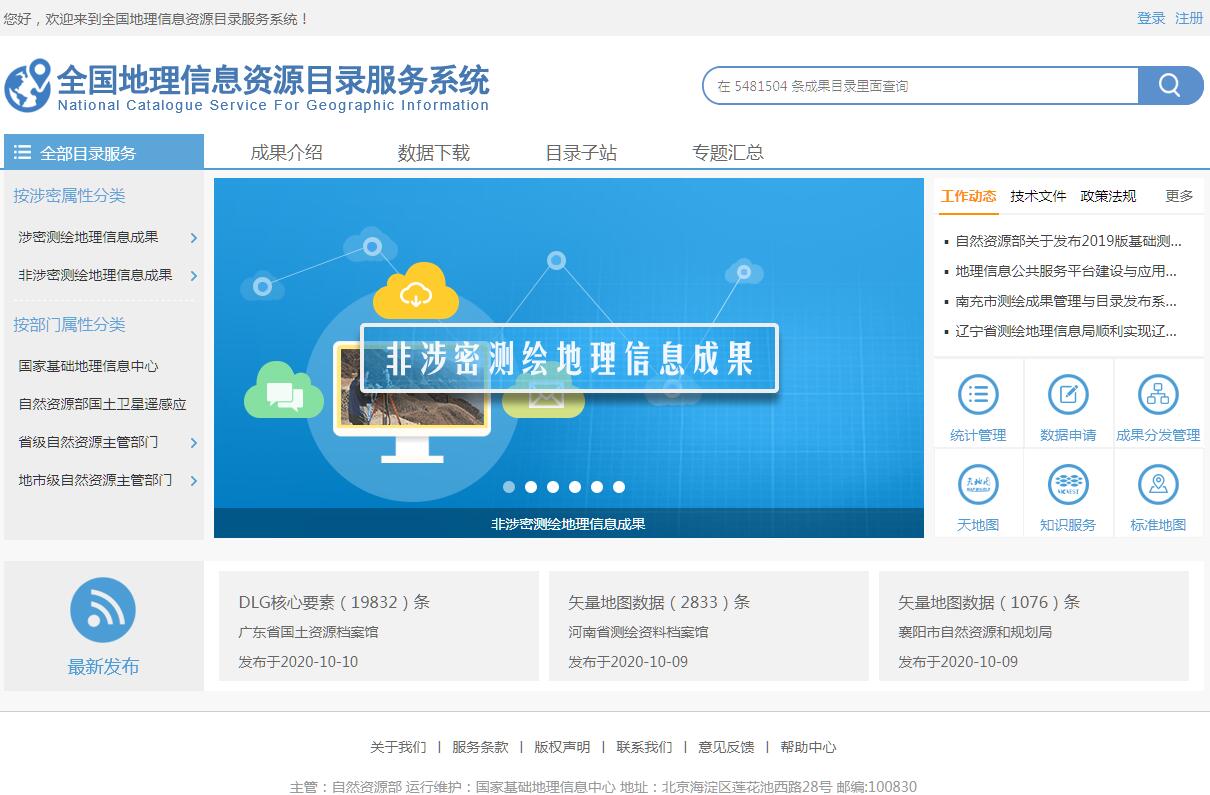This screenshot has width=1210, height=795.
Task: Expand 省级自然资源主管部门 submenu arrow
Action: [x=193, y=443]
